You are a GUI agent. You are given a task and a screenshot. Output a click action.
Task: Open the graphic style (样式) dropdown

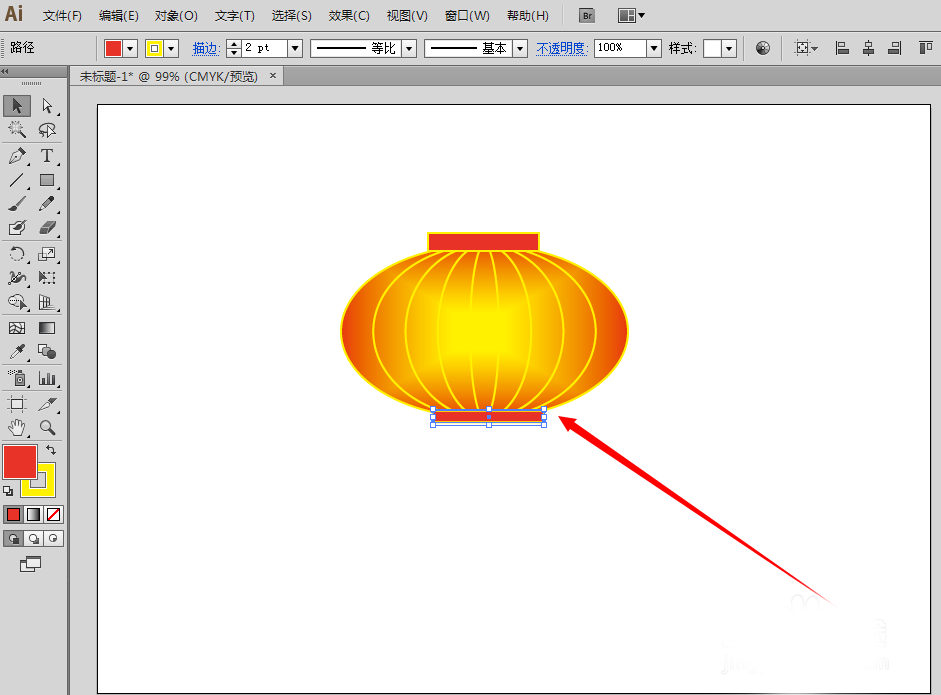(729, 49)
